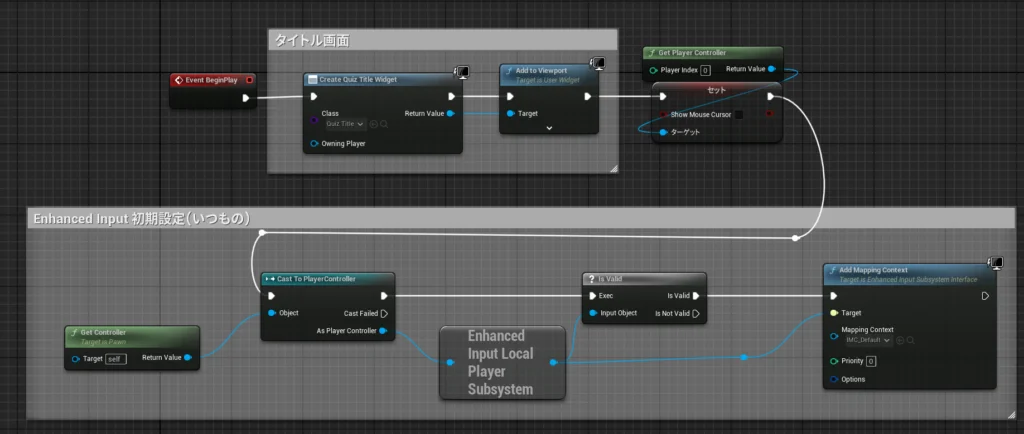Click the Is Not Valid execution pin
Viewport: 1024px width, 434px height.
[x=696, y=313]
